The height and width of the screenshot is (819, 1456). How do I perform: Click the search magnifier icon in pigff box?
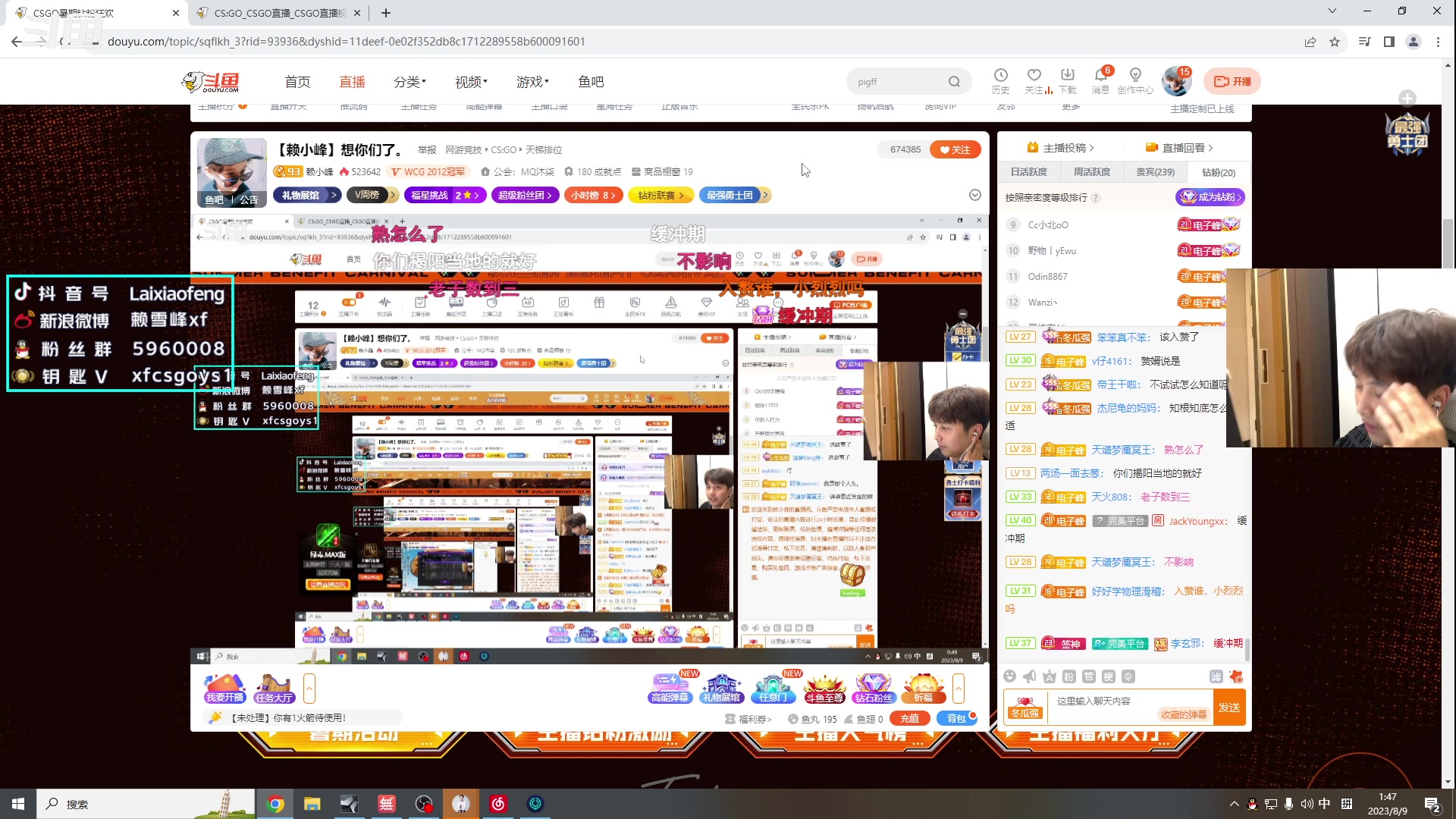coord(954,82)
